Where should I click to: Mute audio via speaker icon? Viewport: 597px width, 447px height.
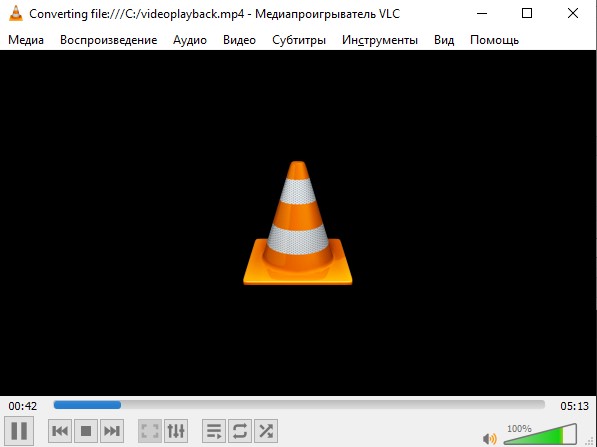click(489, 439)
